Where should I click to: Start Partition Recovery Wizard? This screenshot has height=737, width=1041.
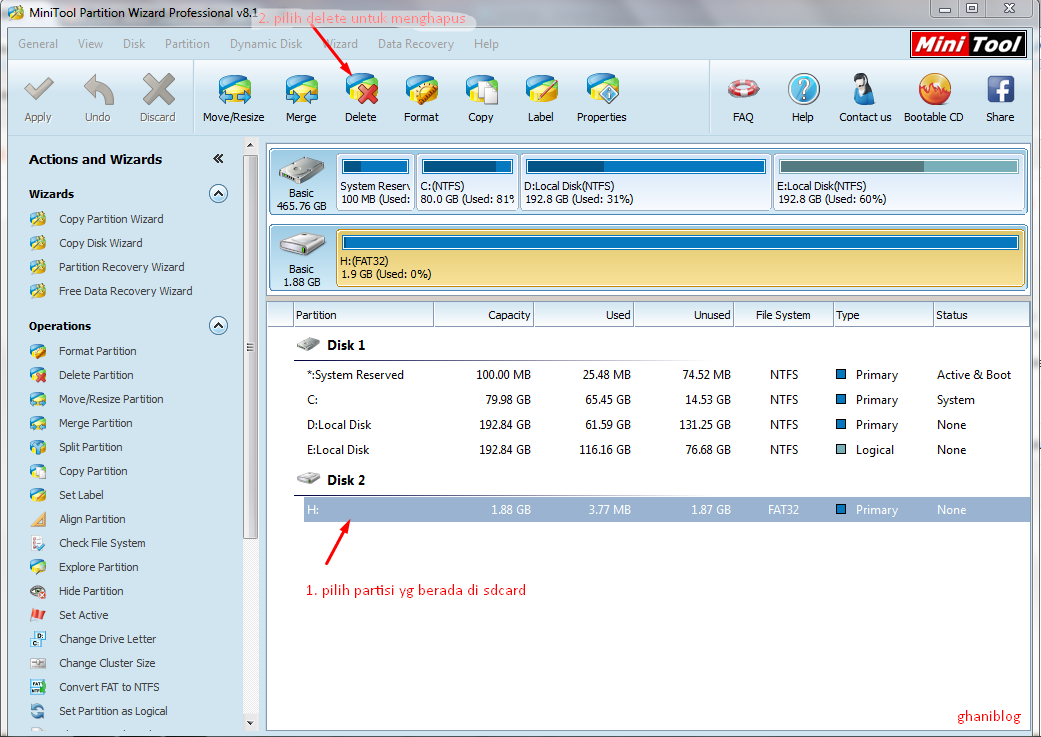pyautogui.click(x=121, y=267)
